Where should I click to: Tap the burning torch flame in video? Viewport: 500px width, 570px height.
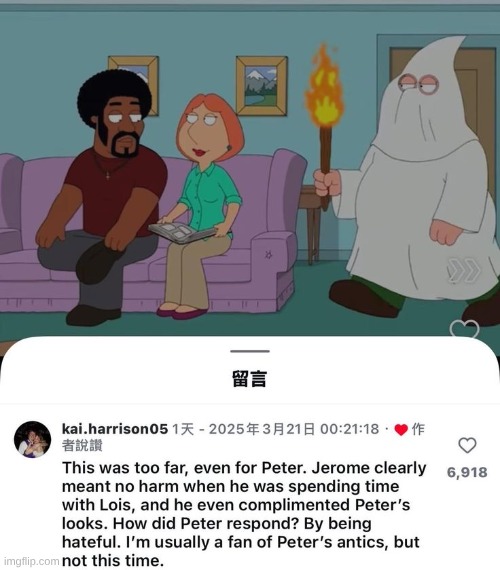point(325,87)
